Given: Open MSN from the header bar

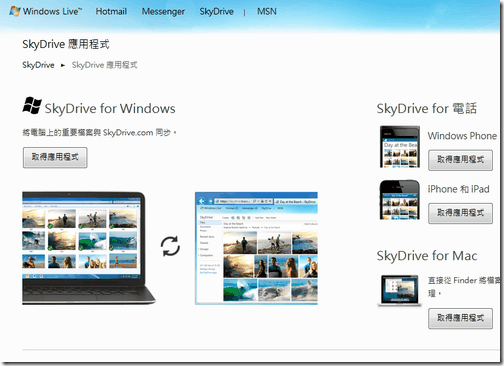Looking at the screenshot, I should tap(267, 11).
